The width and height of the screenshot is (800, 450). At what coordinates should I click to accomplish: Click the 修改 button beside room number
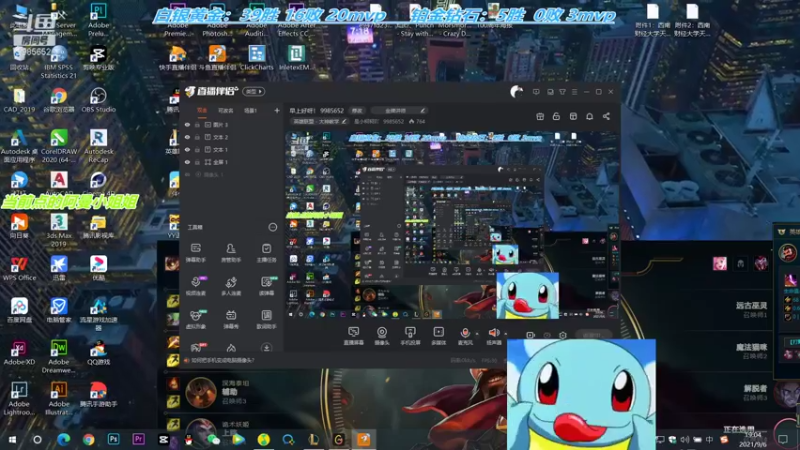[x=357, y=111]
